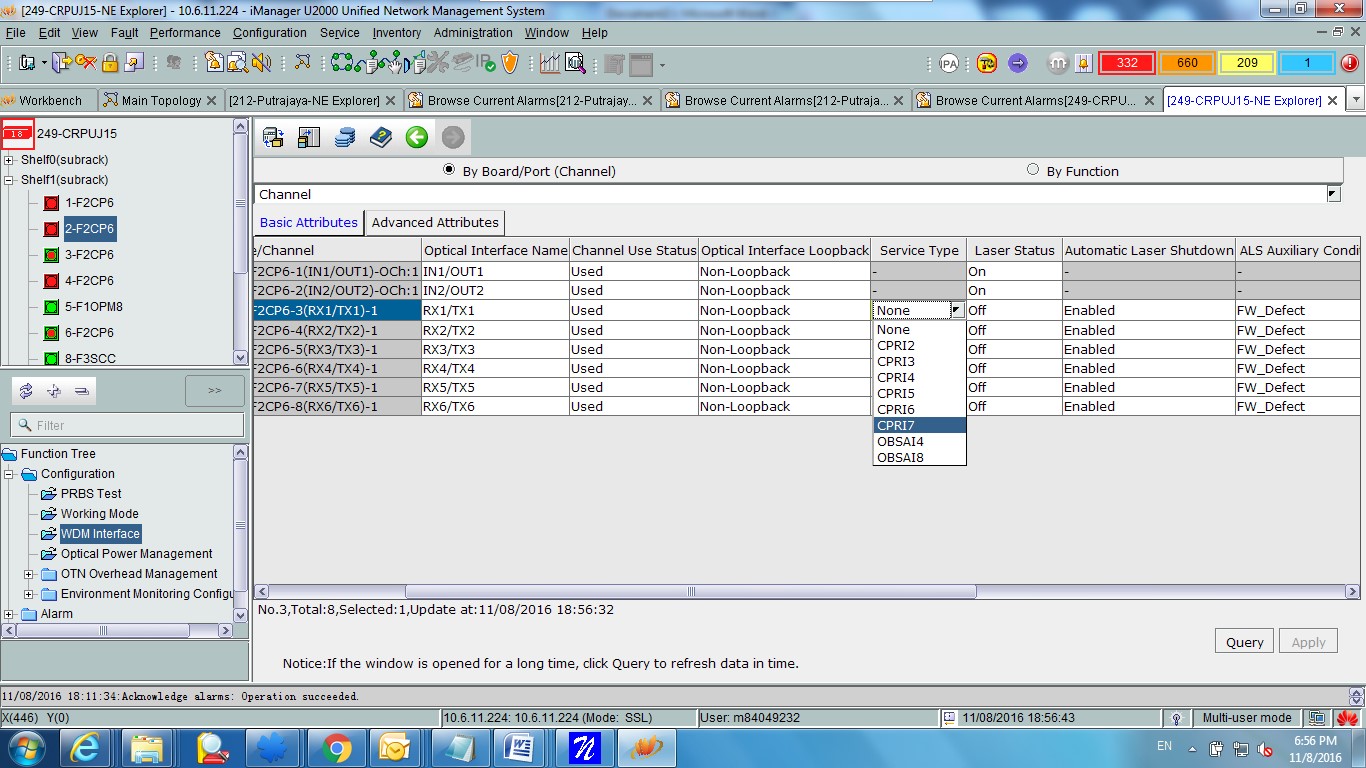
Task: Open Internet Explorer from the taskbar
Action: 86,748
